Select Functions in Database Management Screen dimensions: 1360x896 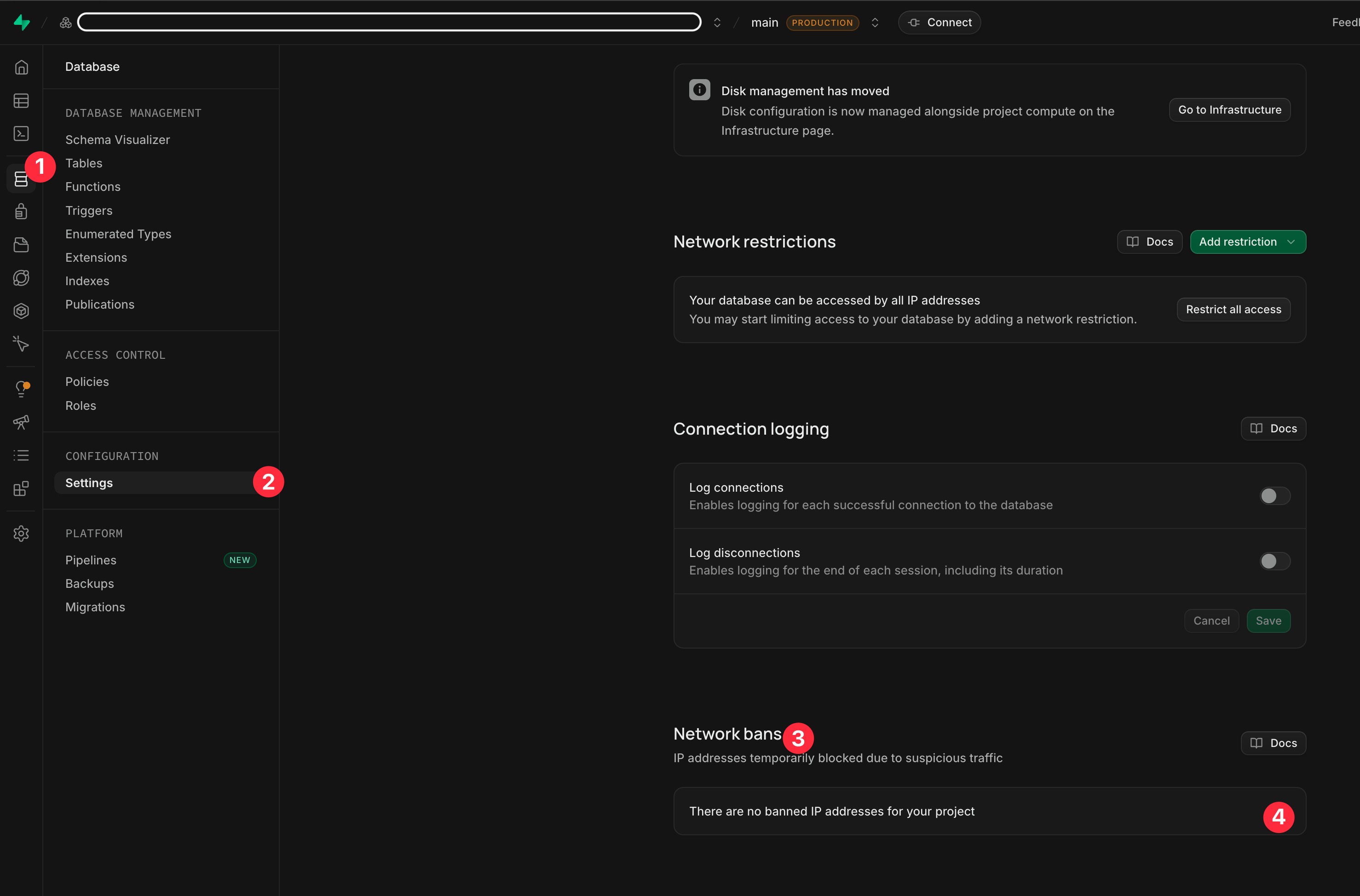click(92, 187)
